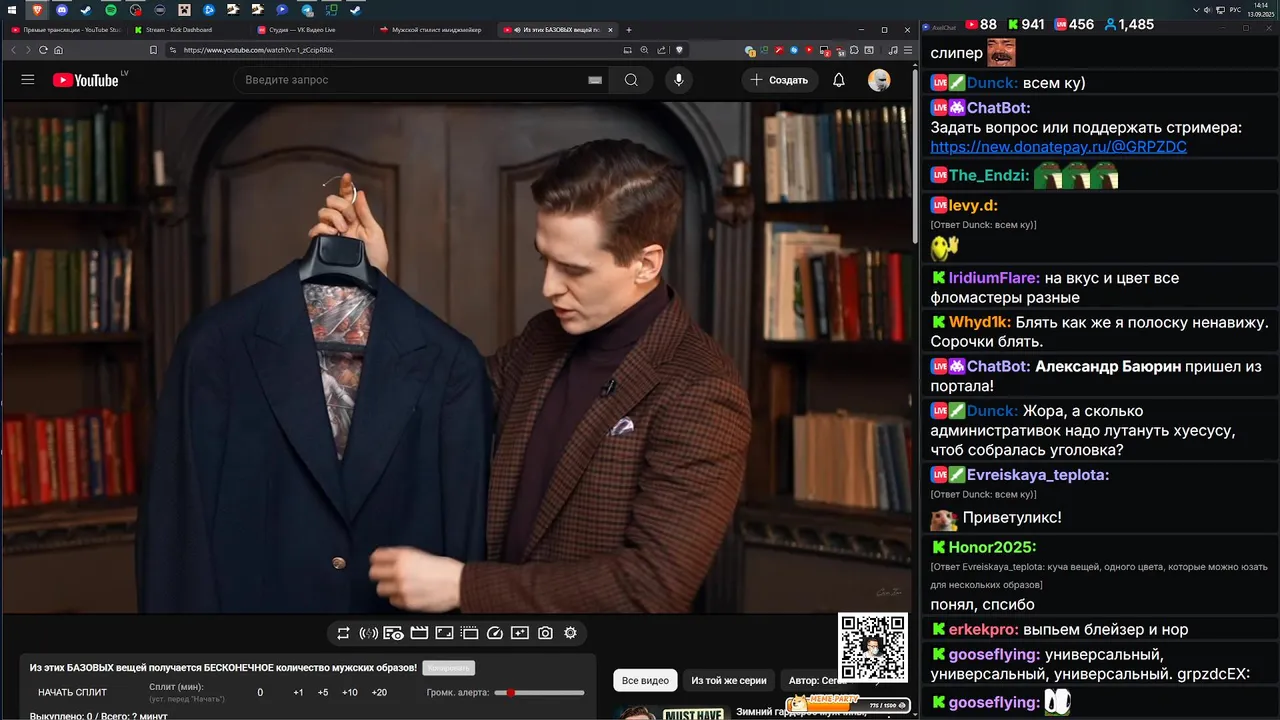Open enhancer settings gear icon
The width and height of the screenshot is (1280, 720).
point(570,633)
